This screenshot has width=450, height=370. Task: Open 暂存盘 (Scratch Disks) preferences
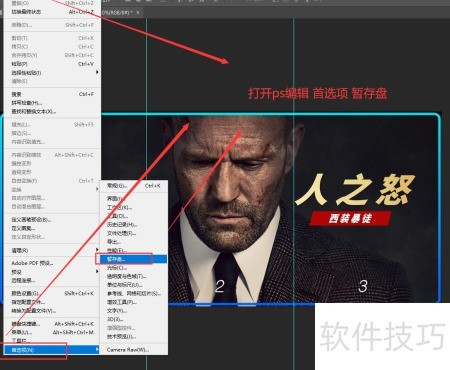[133, 259]
